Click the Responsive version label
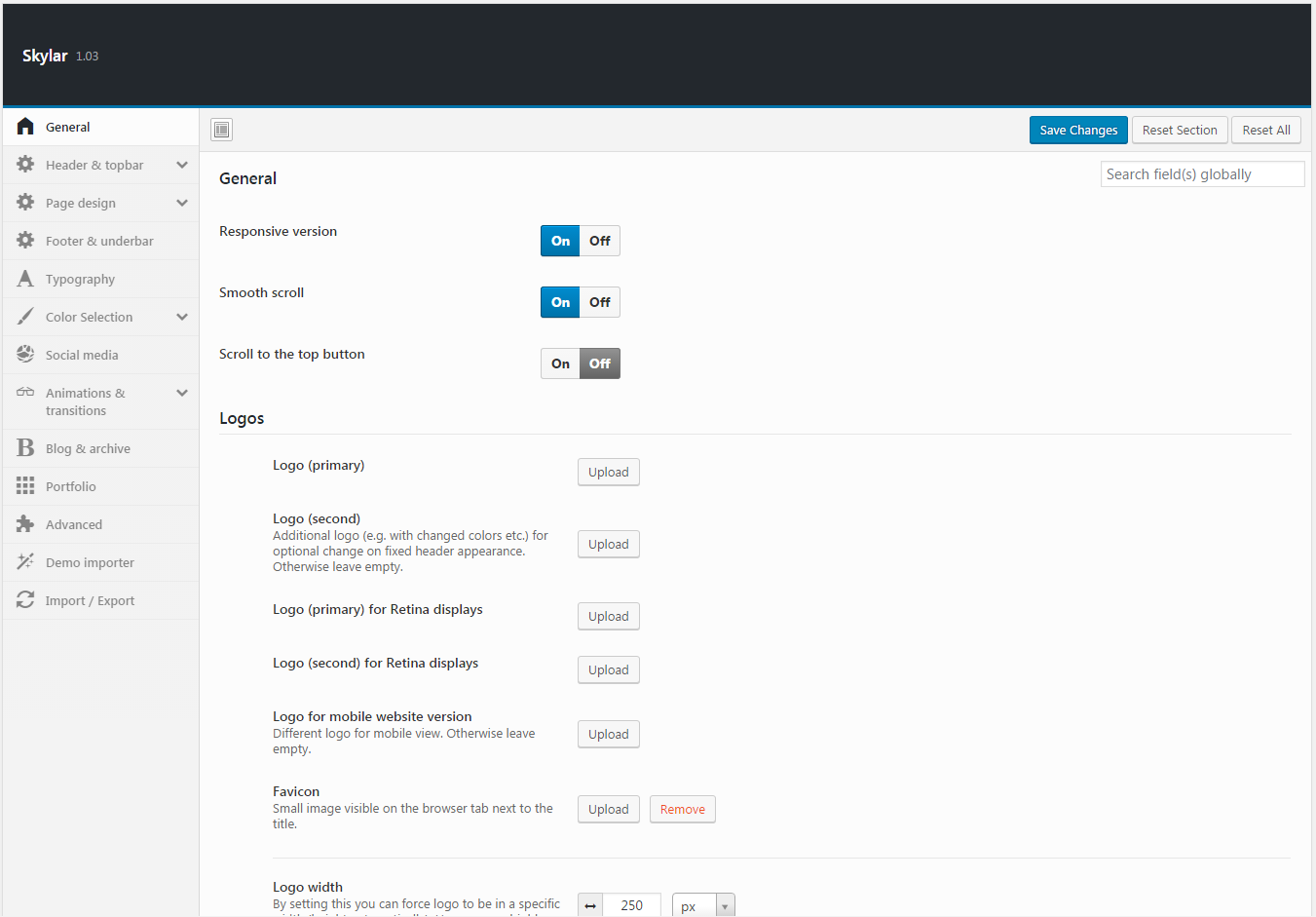This screenshot has width=1316, height=917. point(278,231)
